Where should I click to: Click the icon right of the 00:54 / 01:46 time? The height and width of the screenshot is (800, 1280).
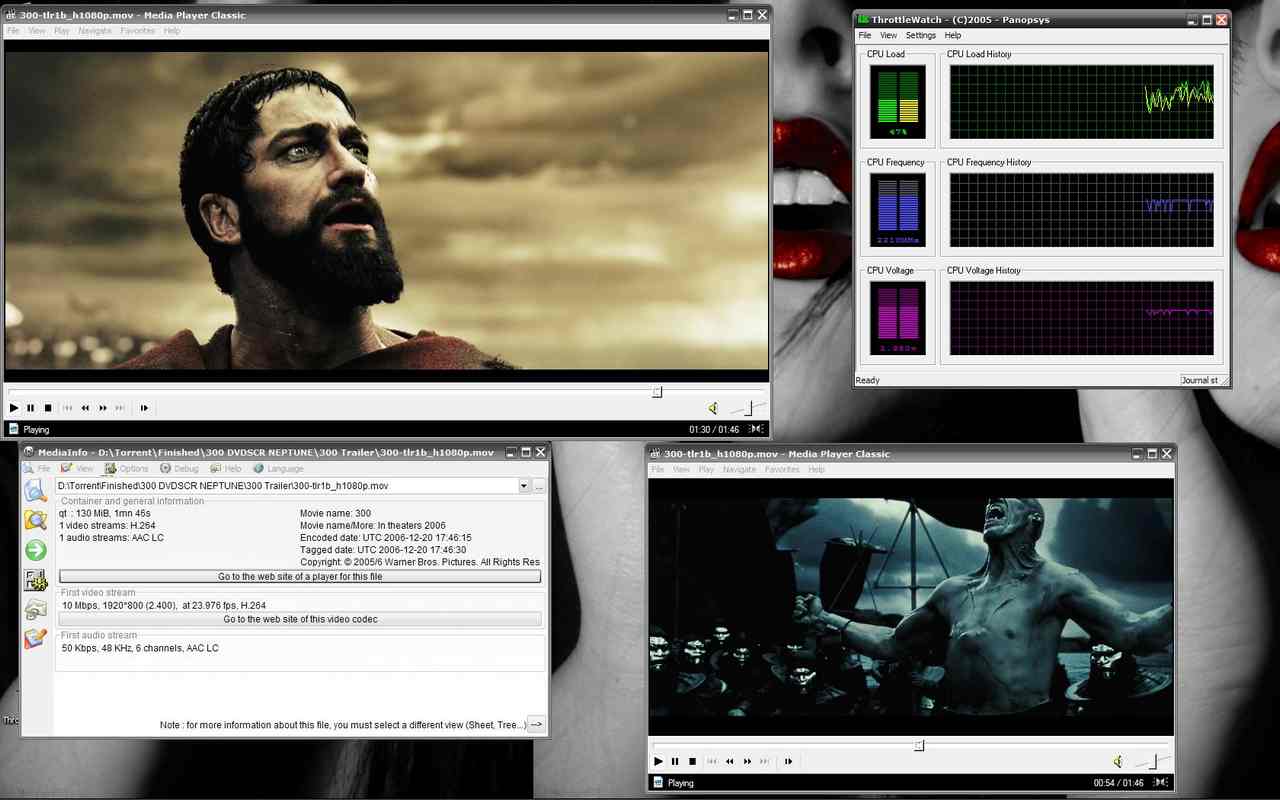coord(1160,784)
